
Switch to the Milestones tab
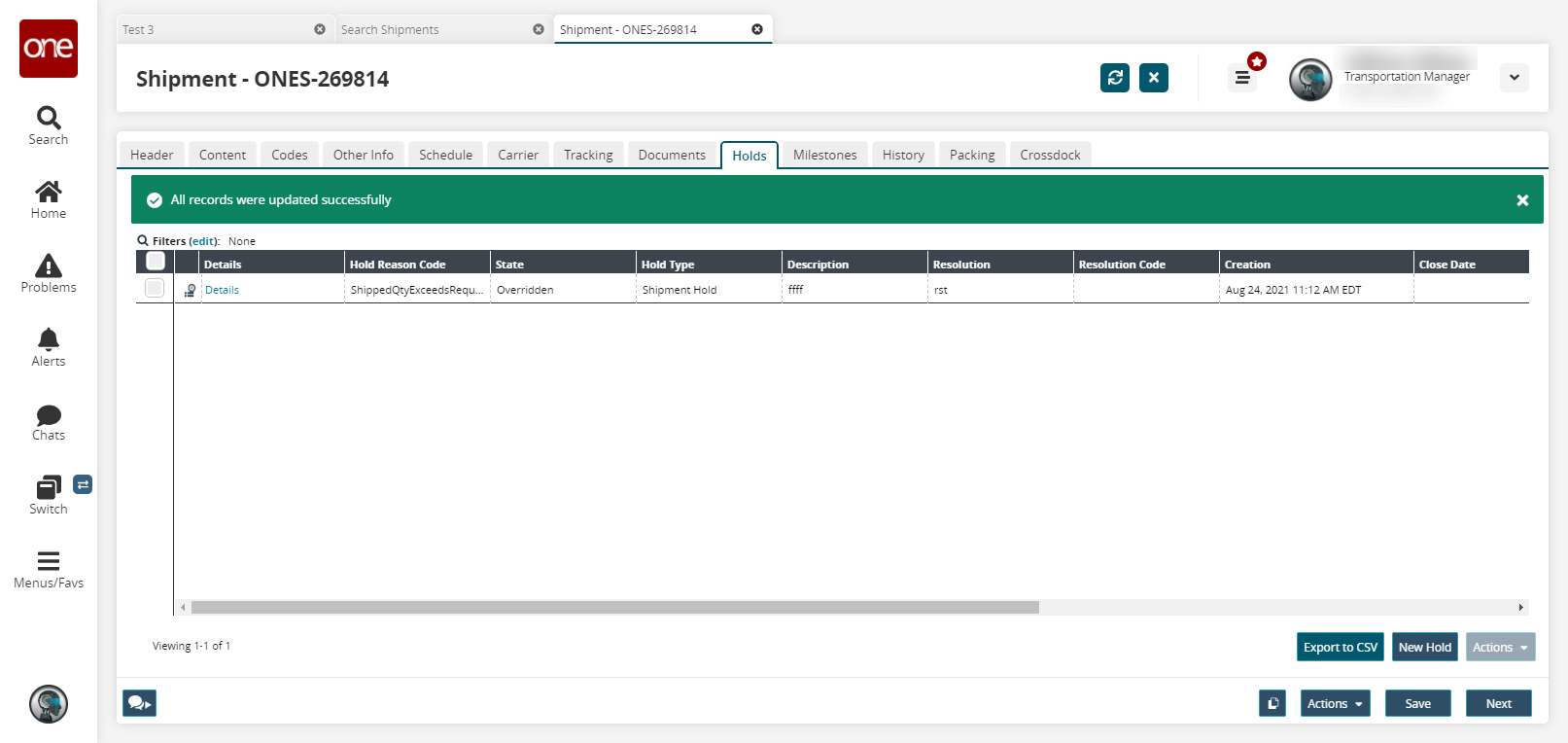[824, 155]
